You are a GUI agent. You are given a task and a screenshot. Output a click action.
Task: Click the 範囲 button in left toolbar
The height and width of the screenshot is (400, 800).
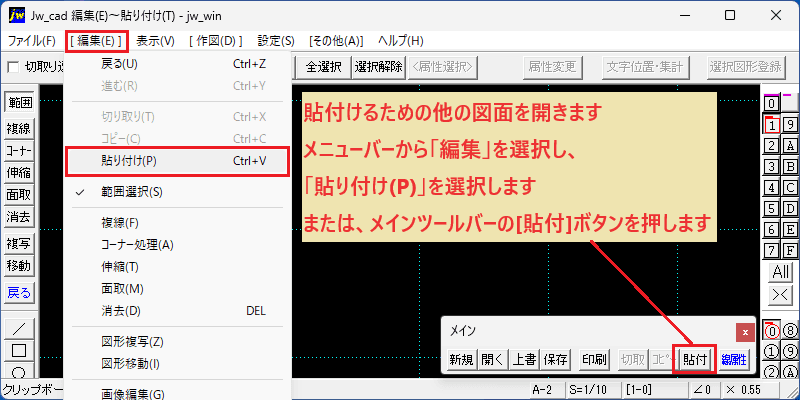click(19, 103)
